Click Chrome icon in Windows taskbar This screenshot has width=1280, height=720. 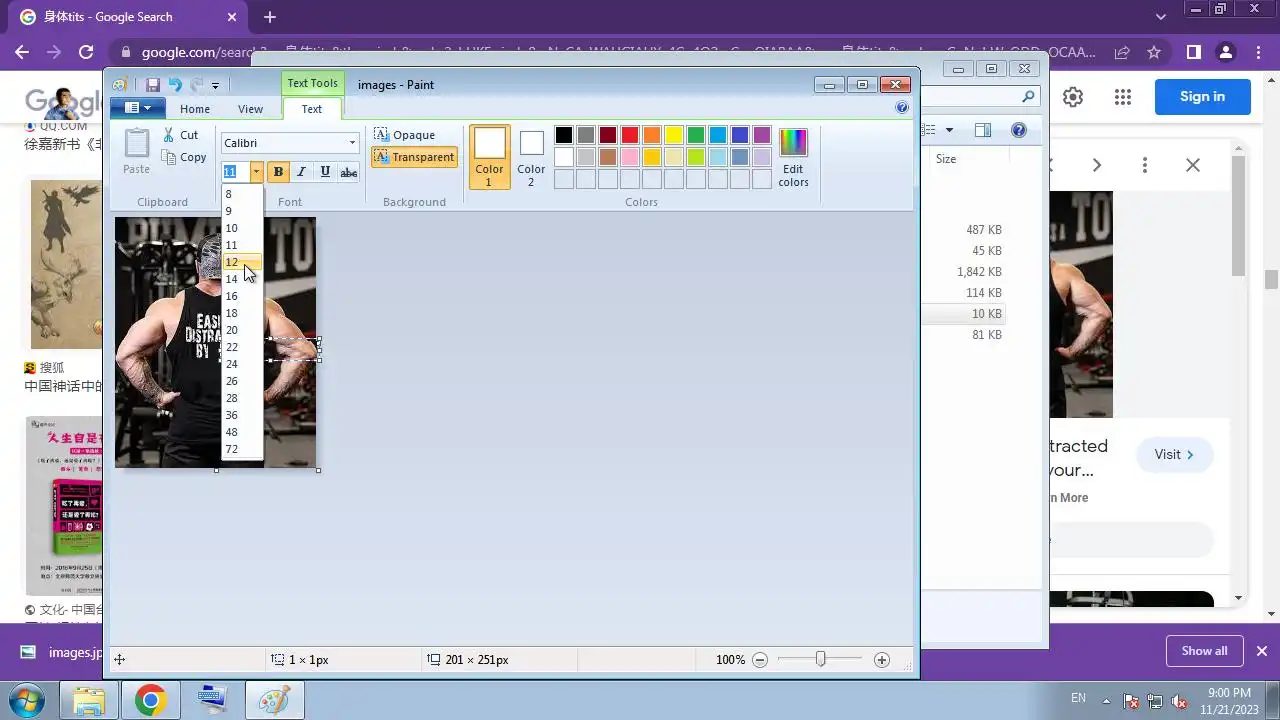[x=151, y=700]
